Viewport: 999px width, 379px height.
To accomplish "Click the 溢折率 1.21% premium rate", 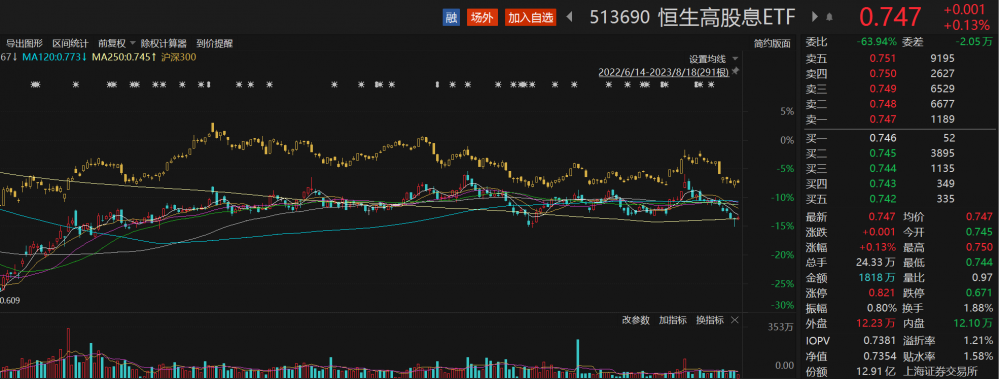I will (977, 340).
